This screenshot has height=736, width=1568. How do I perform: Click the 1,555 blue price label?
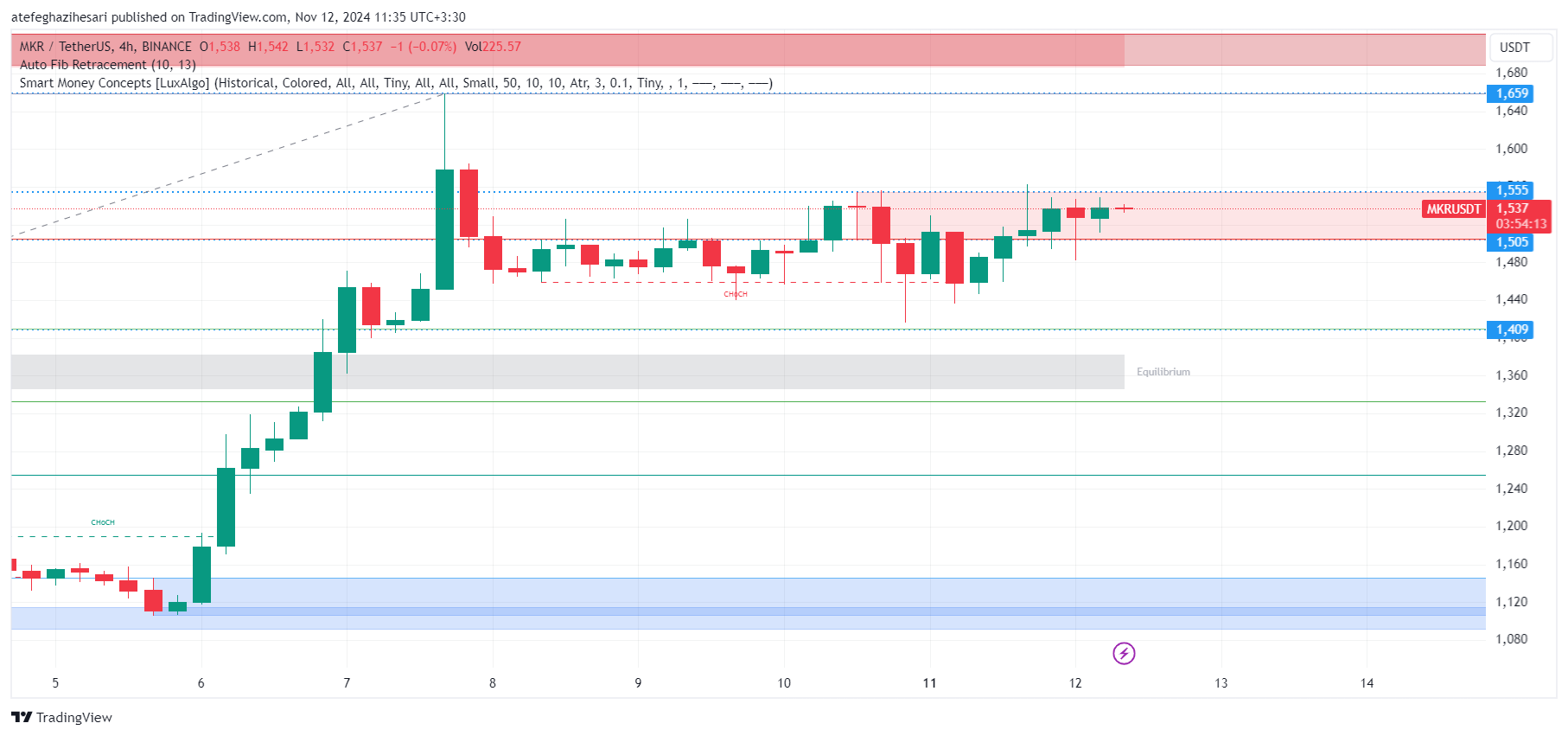click(x=1510, y=190)
